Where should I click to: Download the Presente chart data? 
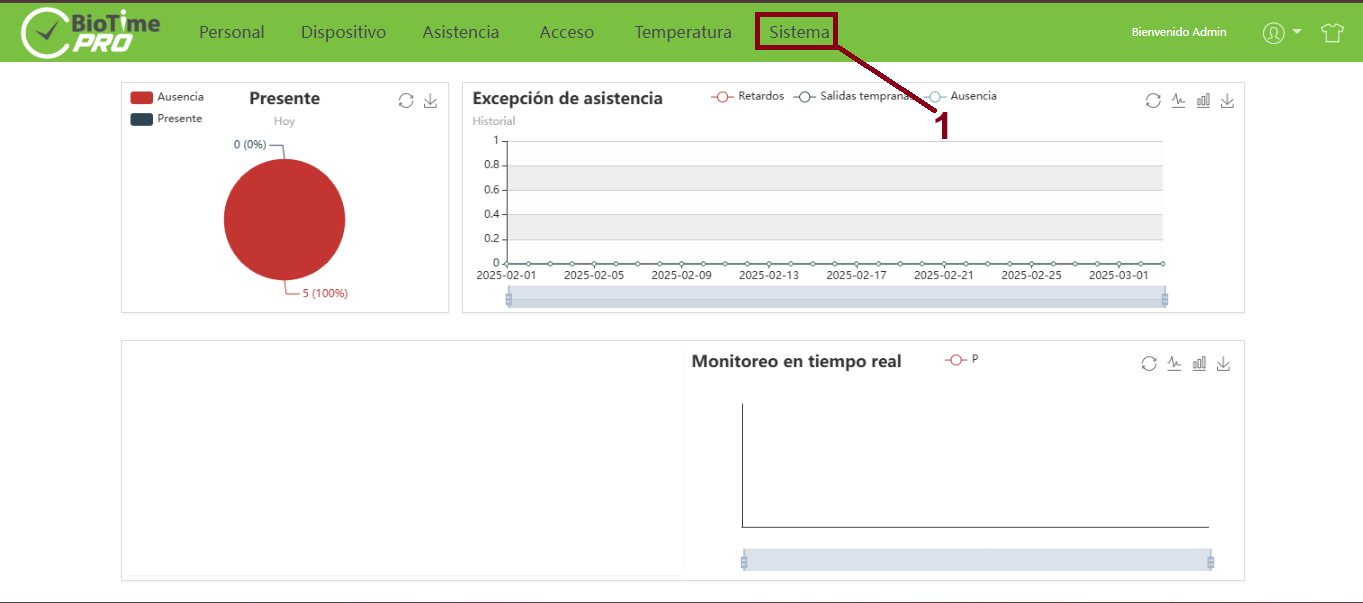pyautogui.click(x=430, y=100)
